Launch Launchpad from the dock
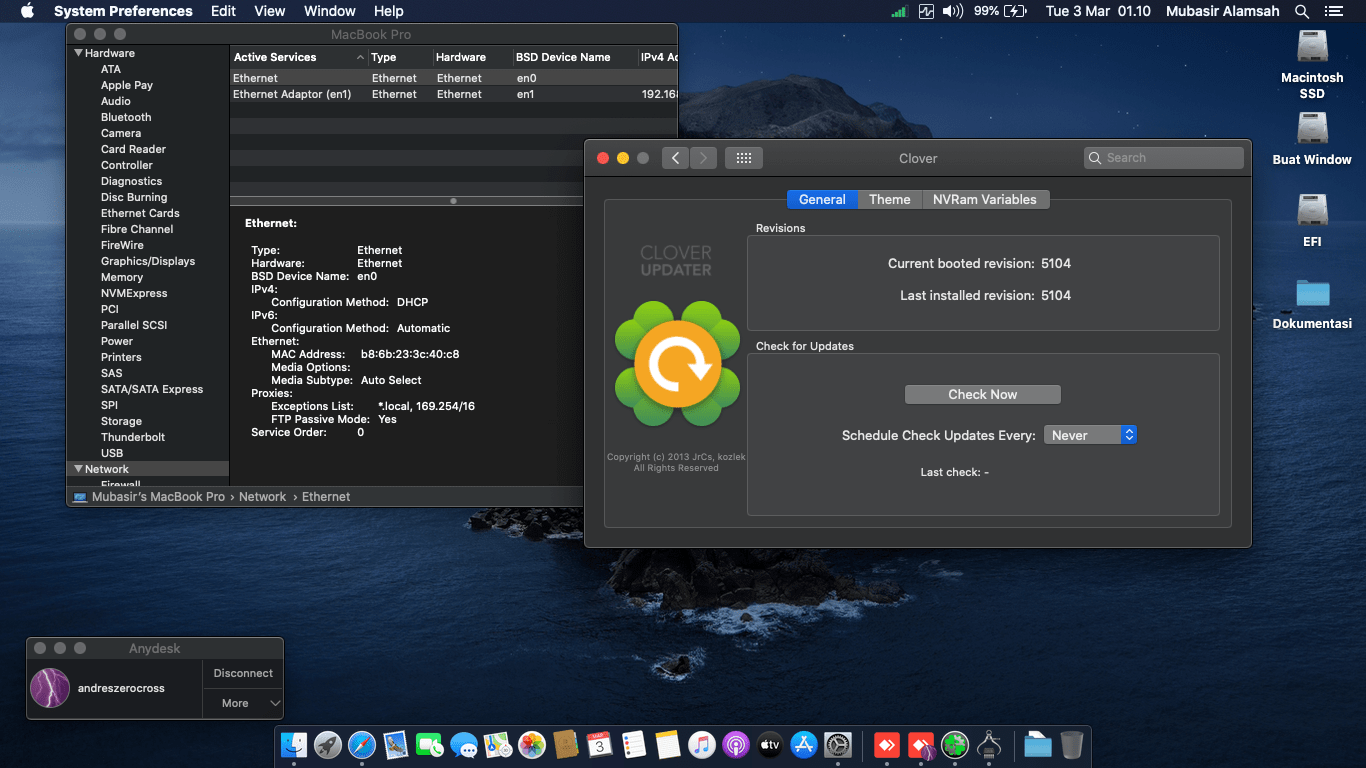The height and width of the screenshot is (768, 1366). coord(328,744)
